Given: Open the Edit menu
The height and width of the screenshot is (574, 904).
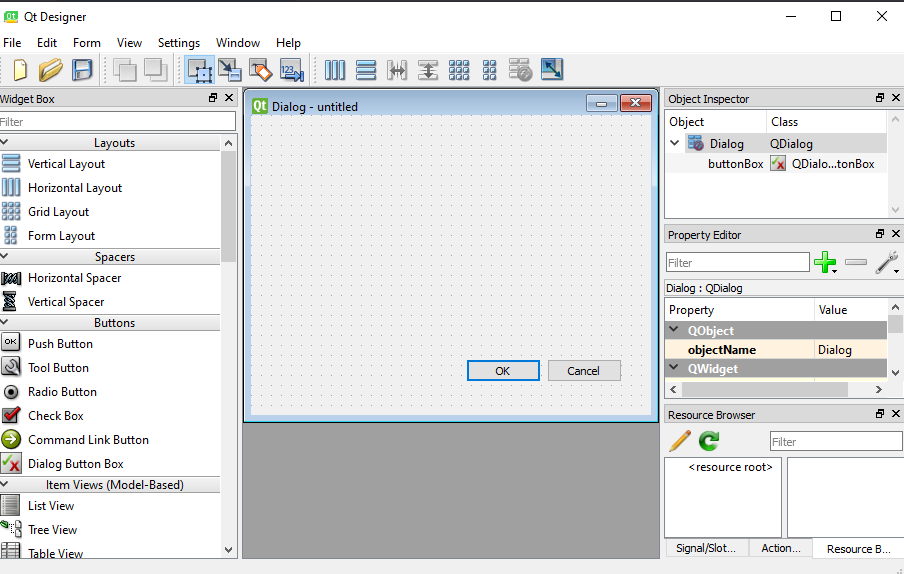Looking at the screenshot, I should click(x=47, y=43).
